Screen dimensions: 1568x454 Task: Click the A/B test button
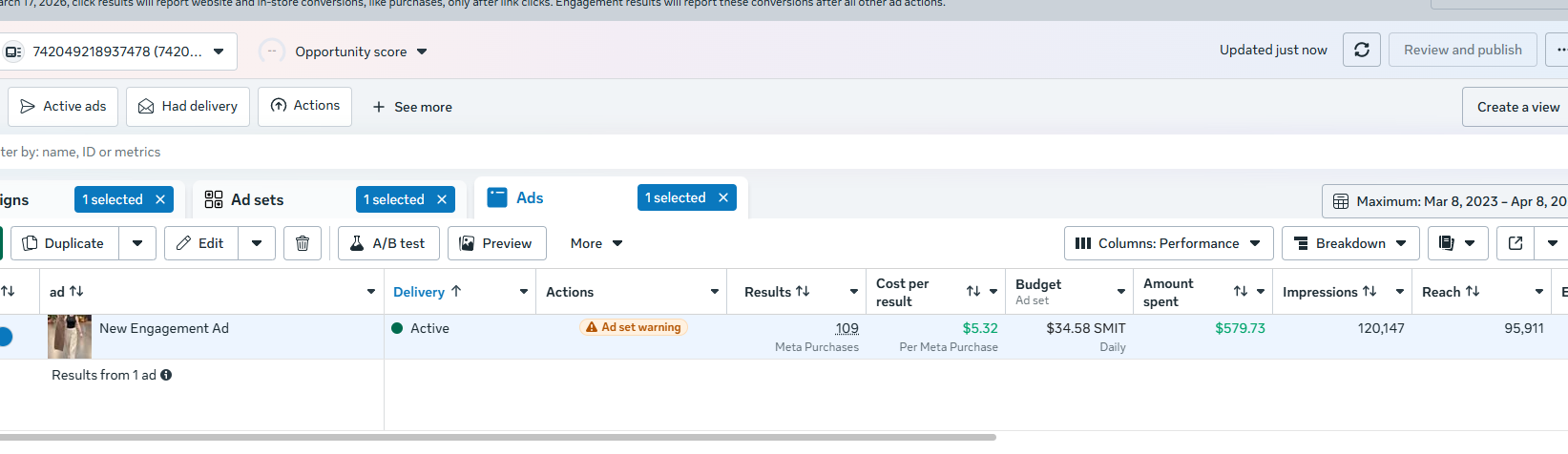[387, 243]
